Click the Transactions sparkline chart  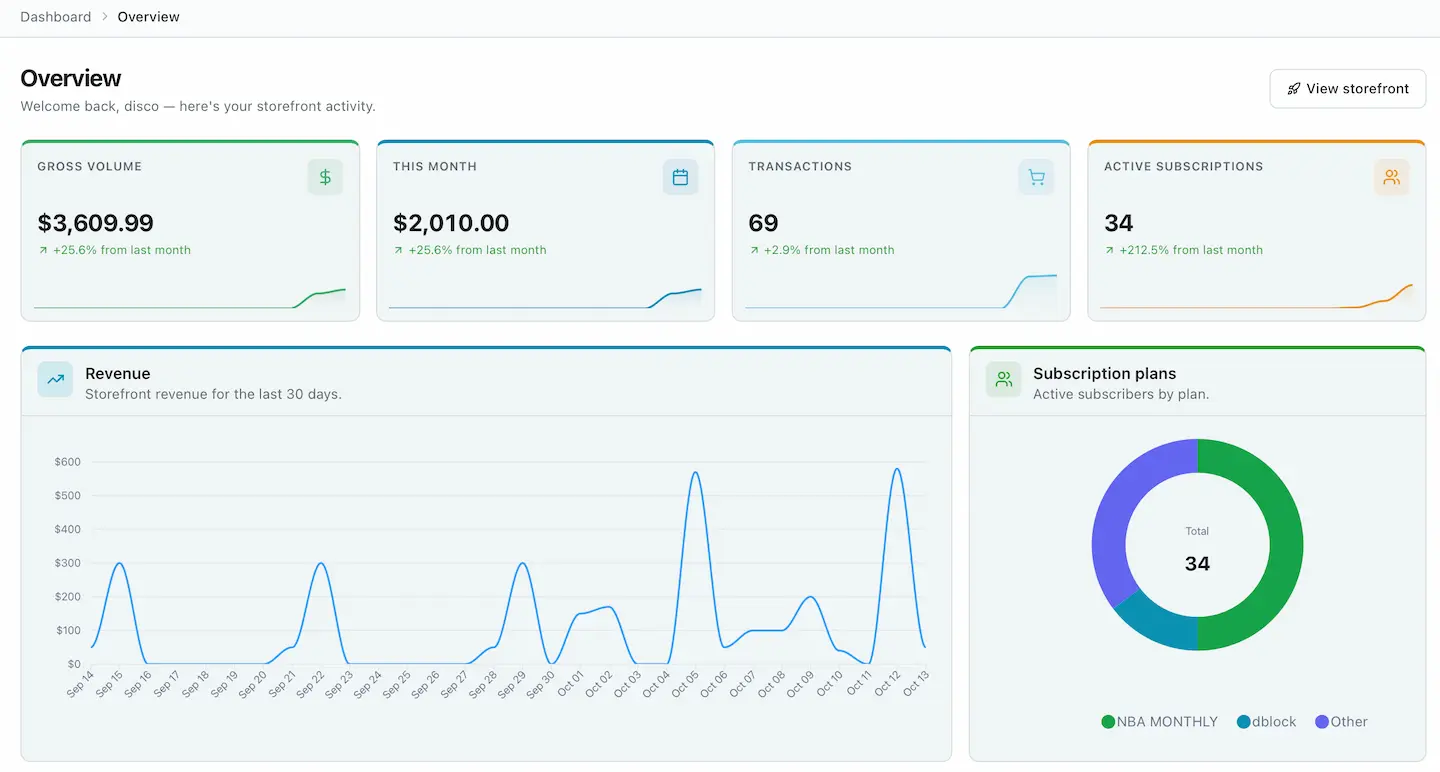(901, 291)
